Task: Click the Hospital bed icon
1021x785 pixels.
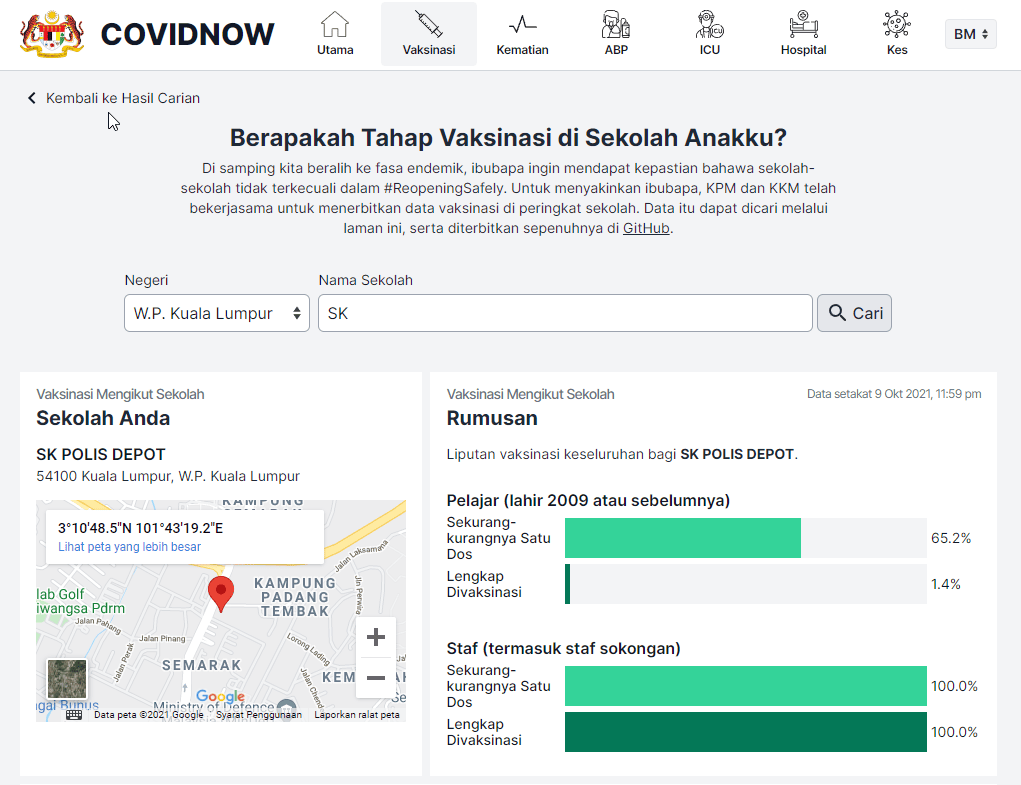Action: pos(802,22)
